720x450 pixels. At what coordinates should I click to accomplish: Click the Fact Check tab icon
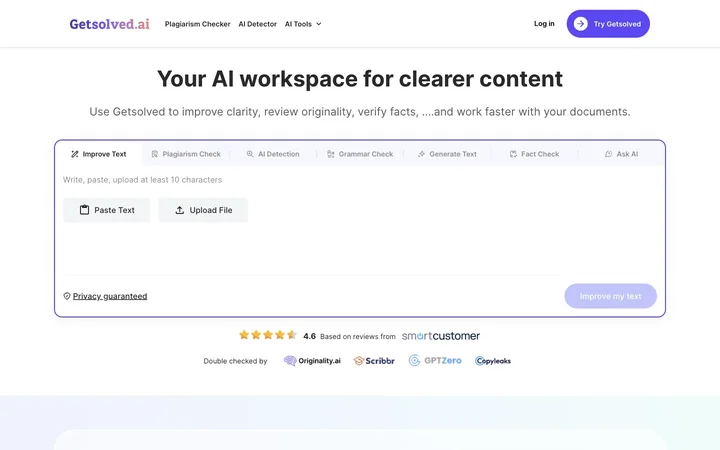click(x=513, y=154)
